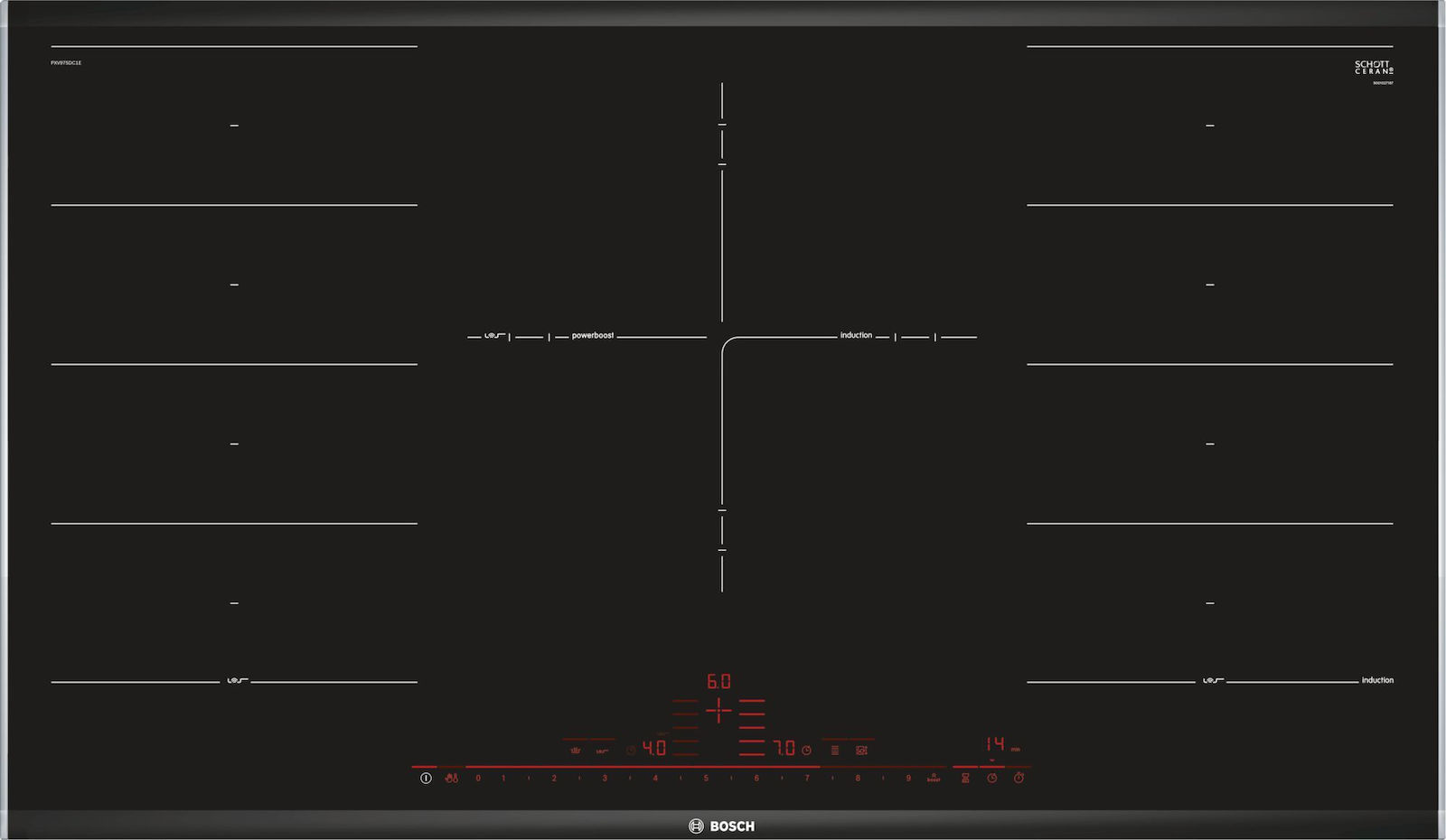
Task: Set power level 0 on the slider
Action: pyautogui.click(x=478, y=778)
